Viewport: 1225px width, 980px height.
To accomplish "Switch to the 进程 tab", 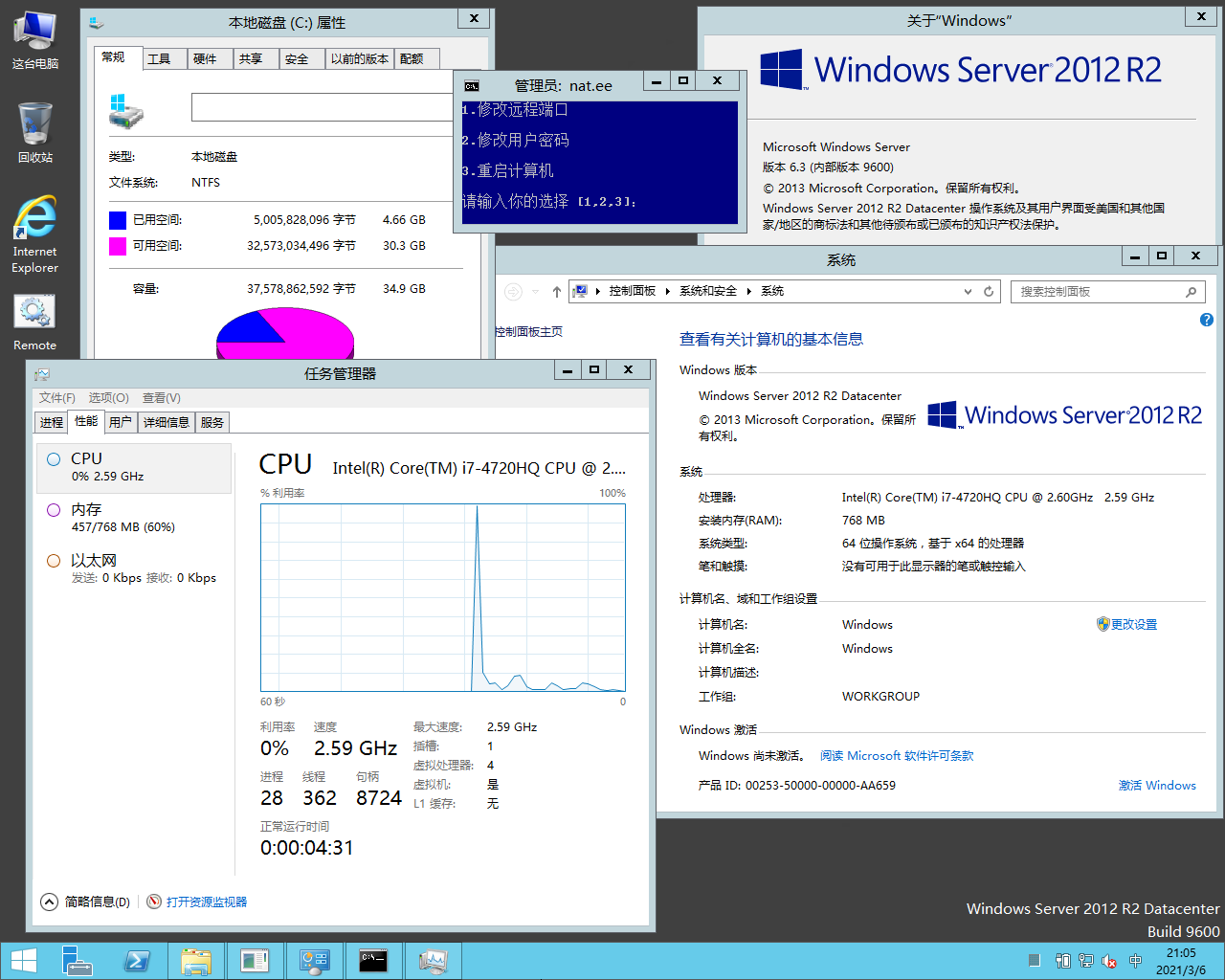I will (x=52, y=422).
